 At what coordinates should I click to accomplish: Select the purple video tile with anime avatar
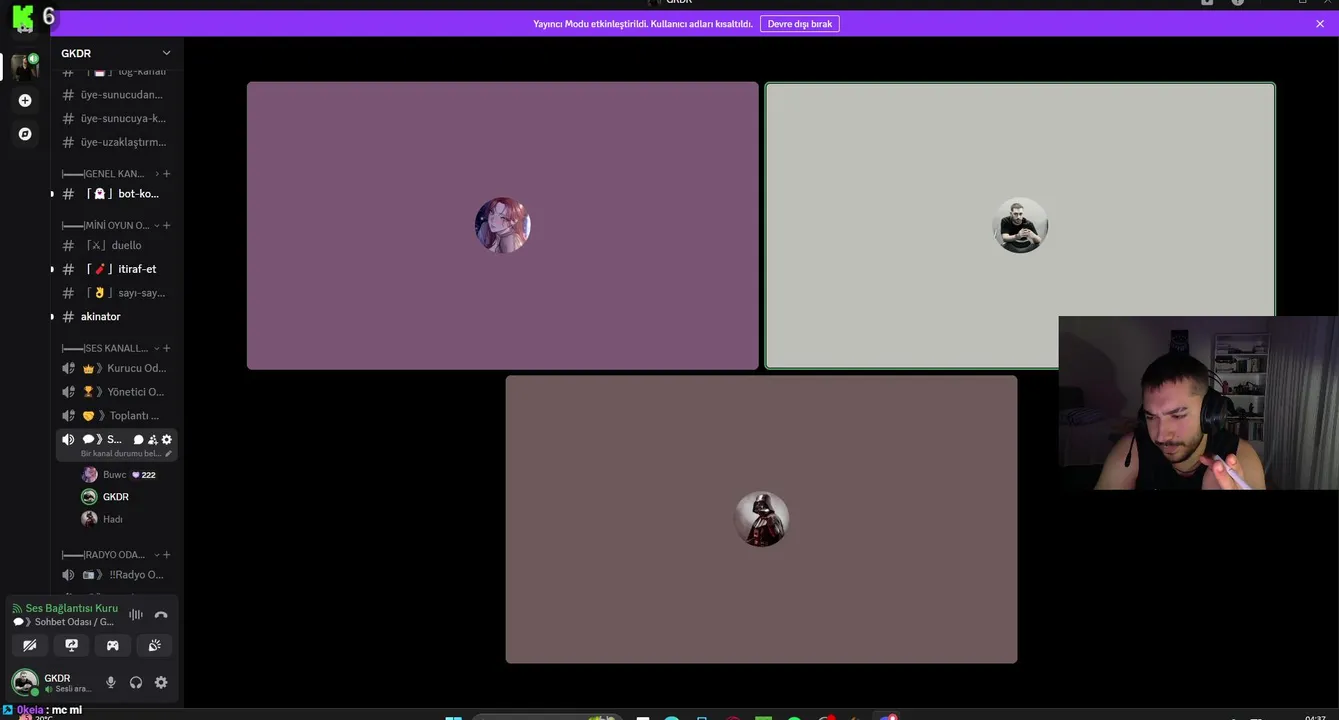click(503, 226)
